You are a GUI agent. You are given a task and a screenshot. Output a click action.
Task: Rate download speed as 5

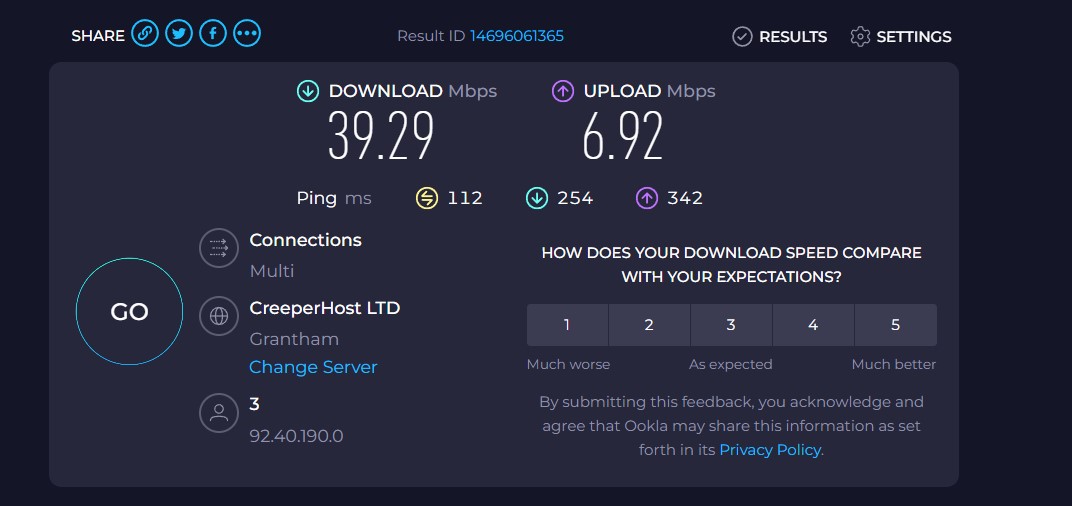click(896, 325)
